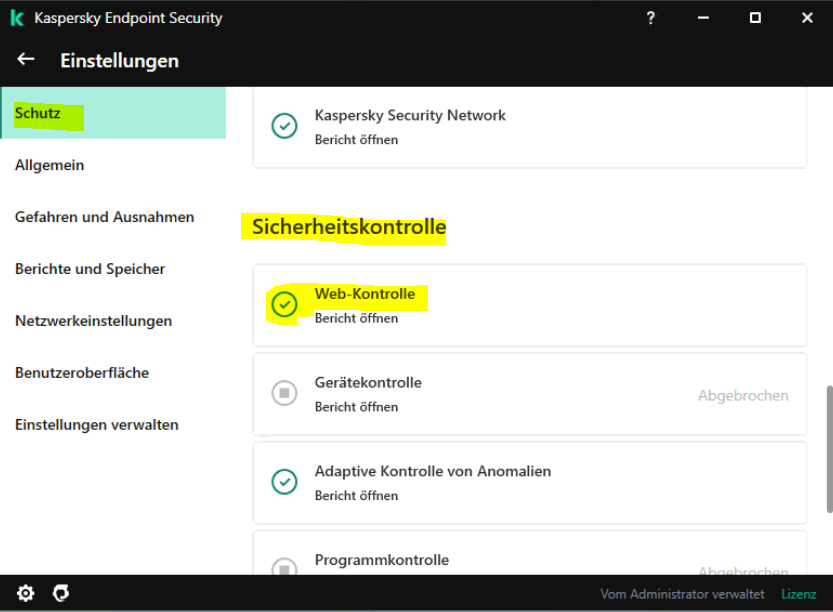
Task: Click the back arrow next to Einstellungen
Action: [x=26, y=60]
